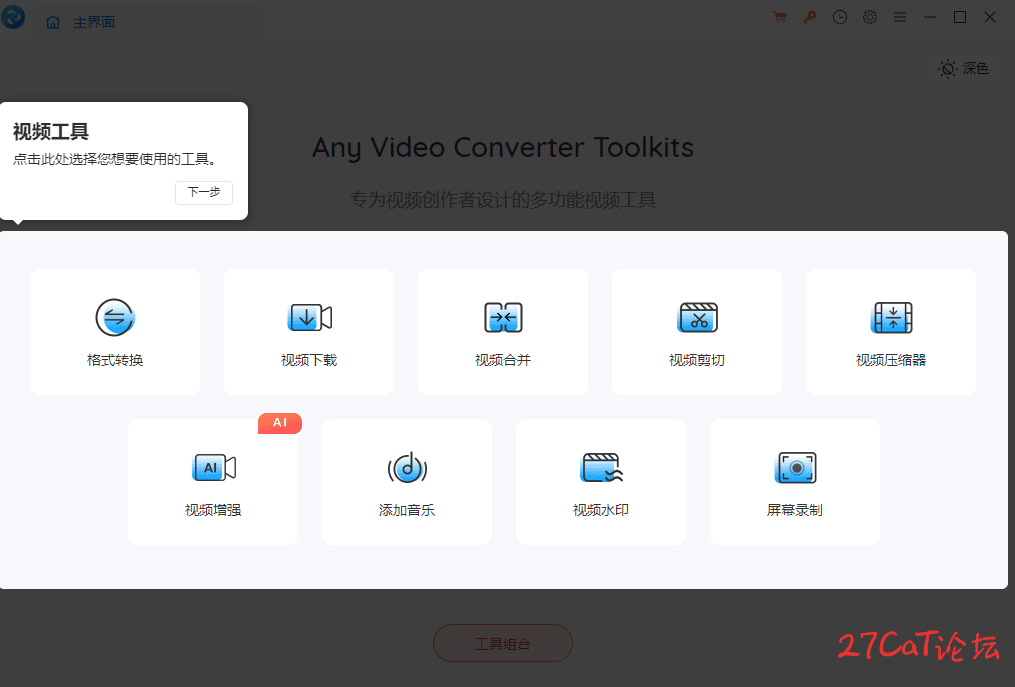Open the history clock icon

(840, 17)
